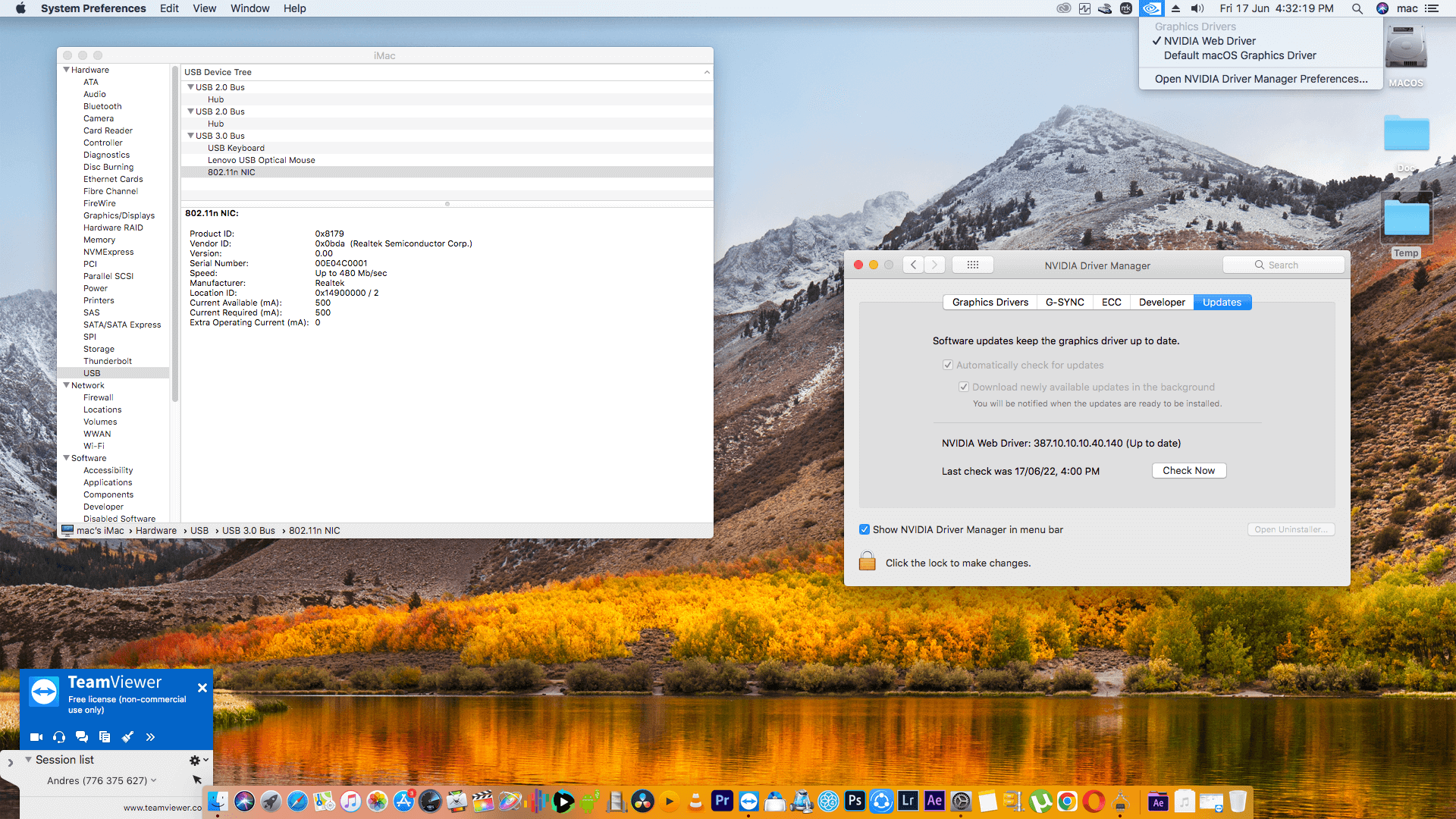Select Open NVIDIA Driver Manager Preferences
1456x819 pixels.
coord(1261,79)
